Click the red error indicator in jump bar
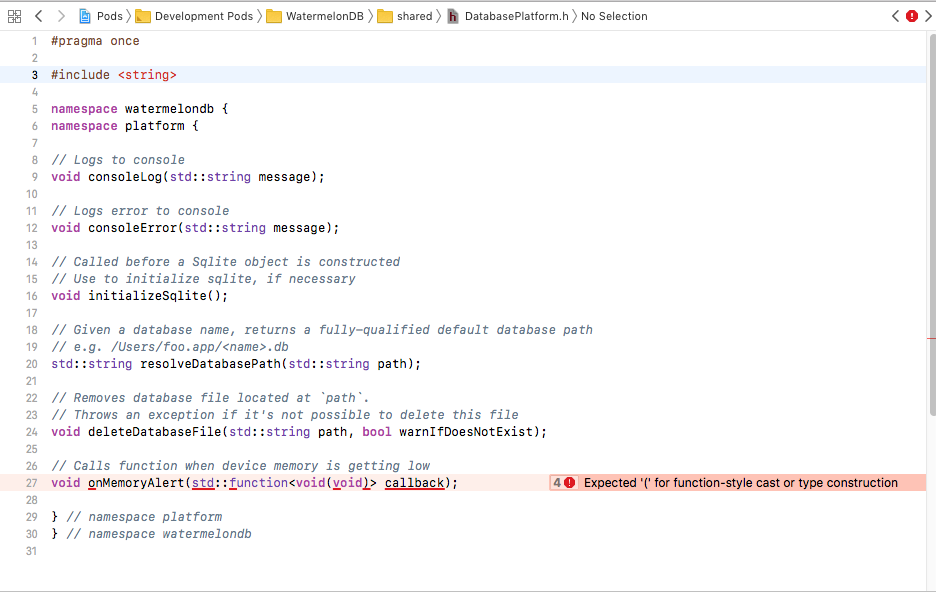Screen dimensions: 936x593 [x=912, y=16]
